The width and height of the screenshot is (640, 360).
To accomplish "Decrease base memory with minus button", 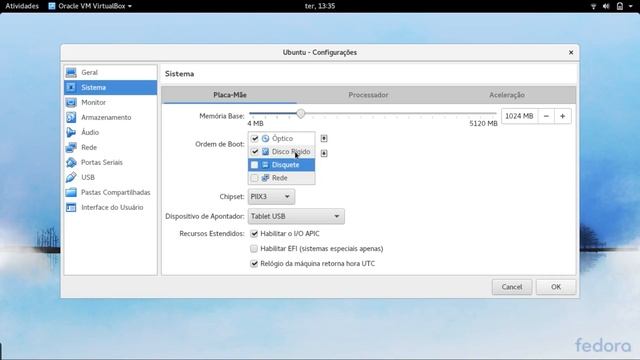I will pyautogui.click(x=546, y=116).
